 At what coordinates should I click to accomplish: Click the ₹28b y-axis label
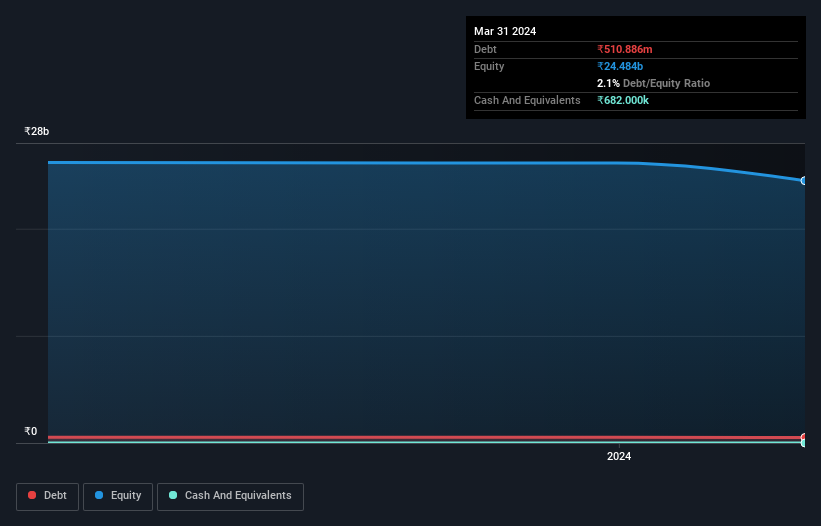click(x=37, y=131)
